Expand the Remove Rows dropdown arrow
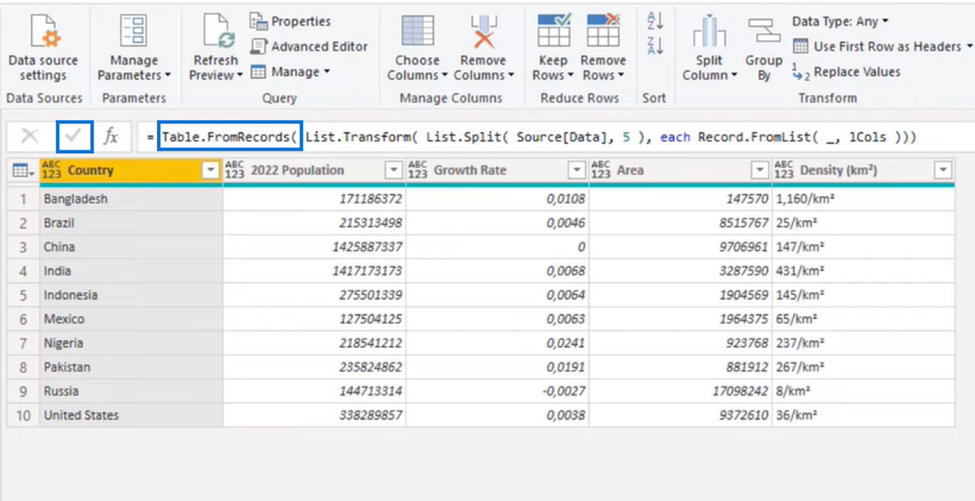This screenshot has height=501, width=975. [620, 76]
